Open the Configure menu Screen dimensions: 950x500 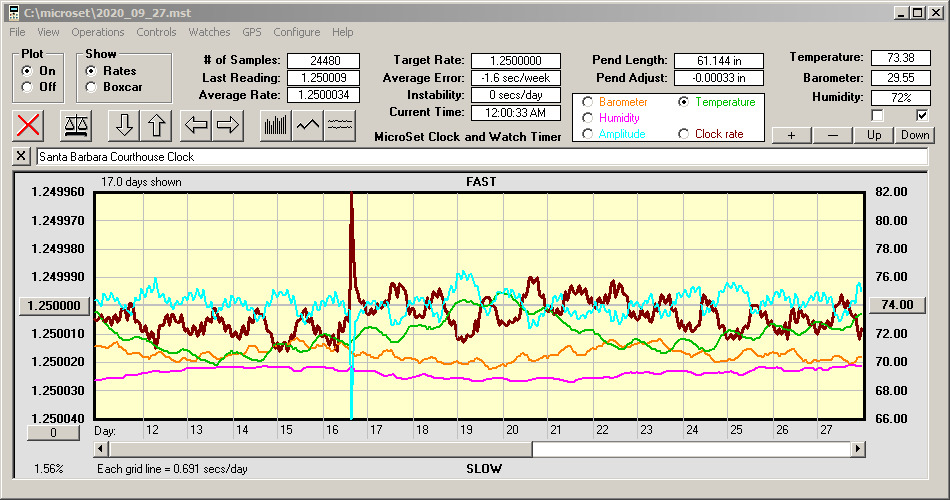[297, 32]
